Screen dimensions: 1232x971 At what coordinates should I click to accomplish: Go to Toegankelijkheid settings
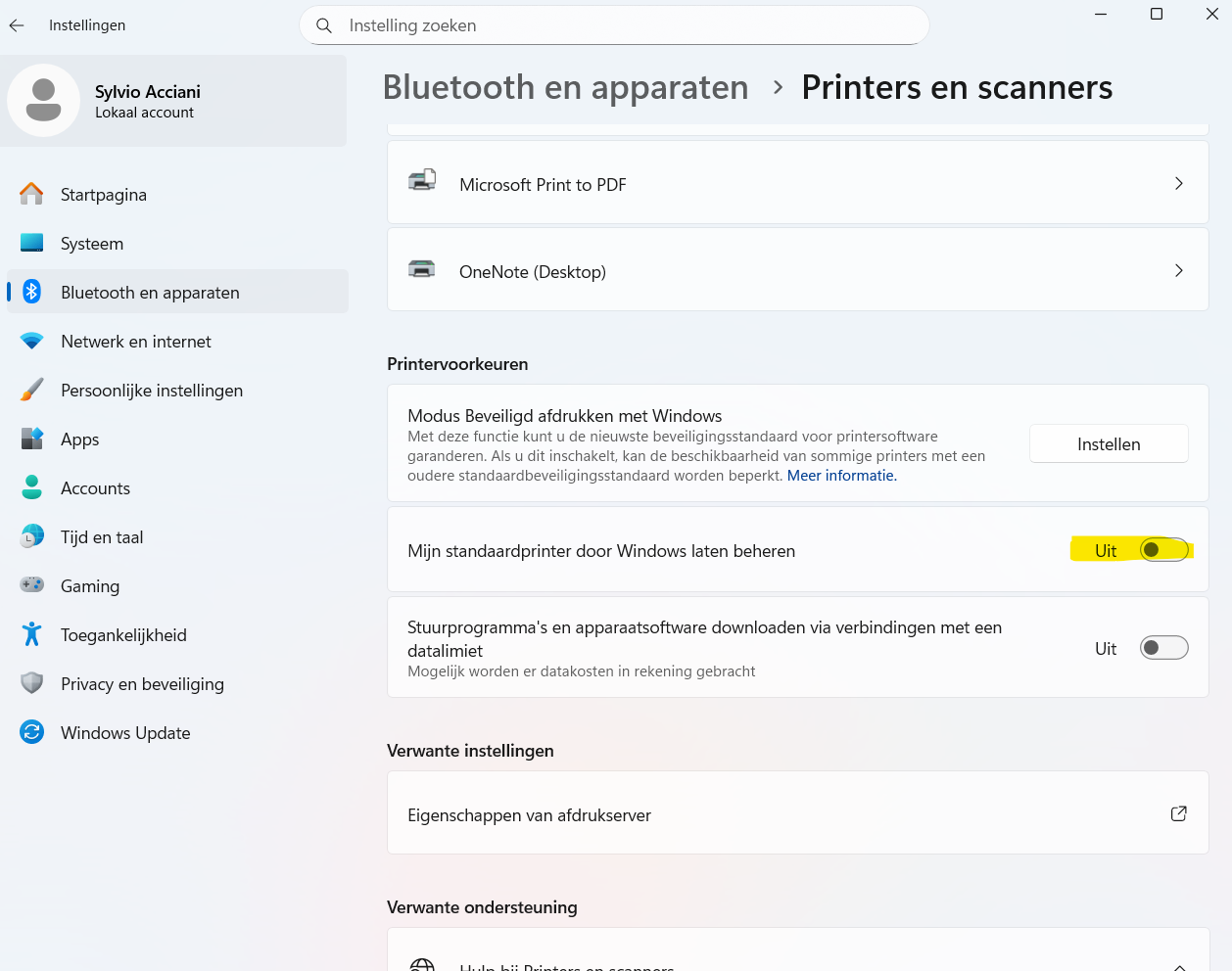click(177, 634)
